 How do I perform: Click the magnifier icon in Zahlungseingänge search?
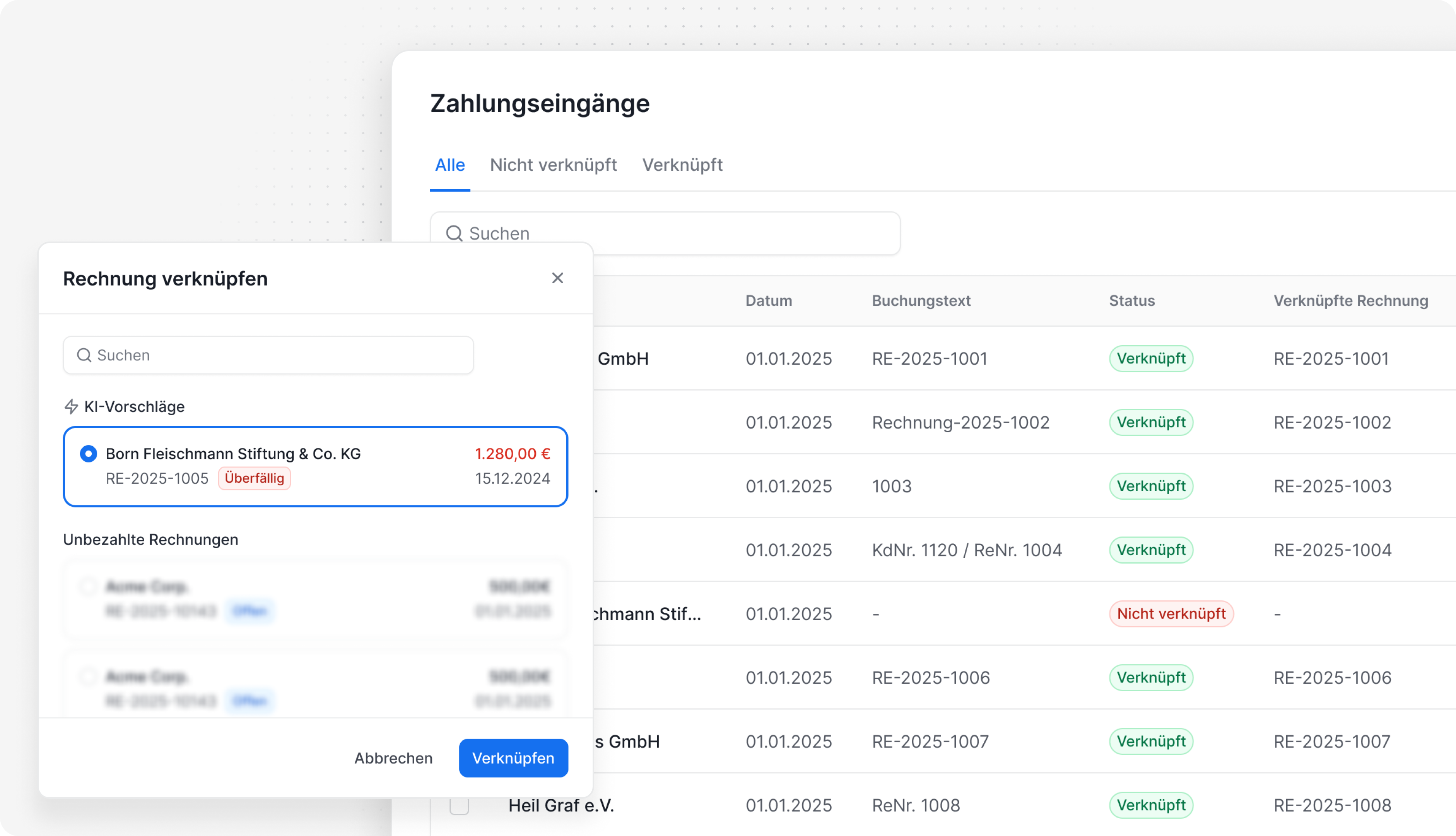click(455, 233)
